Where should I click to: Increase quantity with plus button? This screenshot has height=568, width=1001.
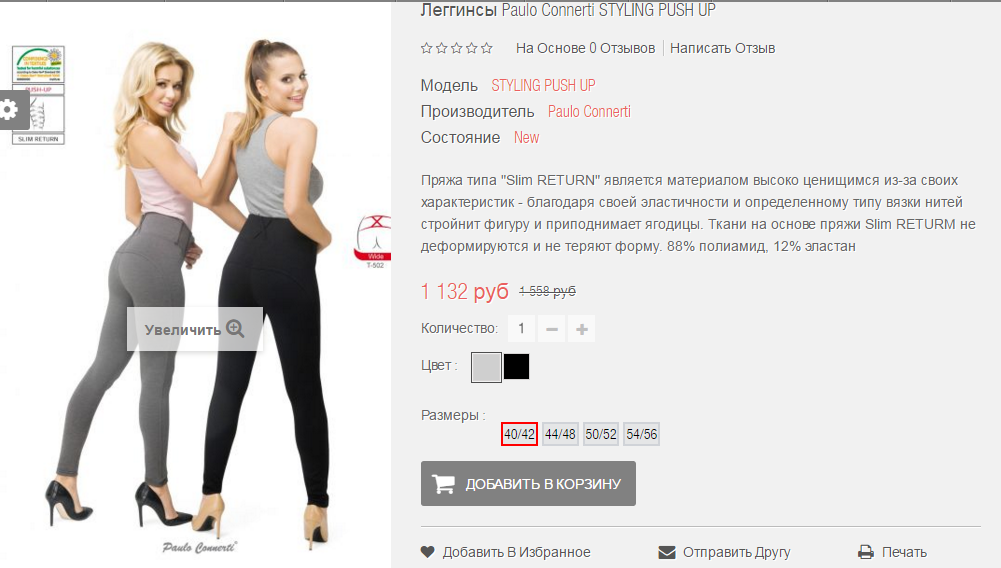click(582, 329)
